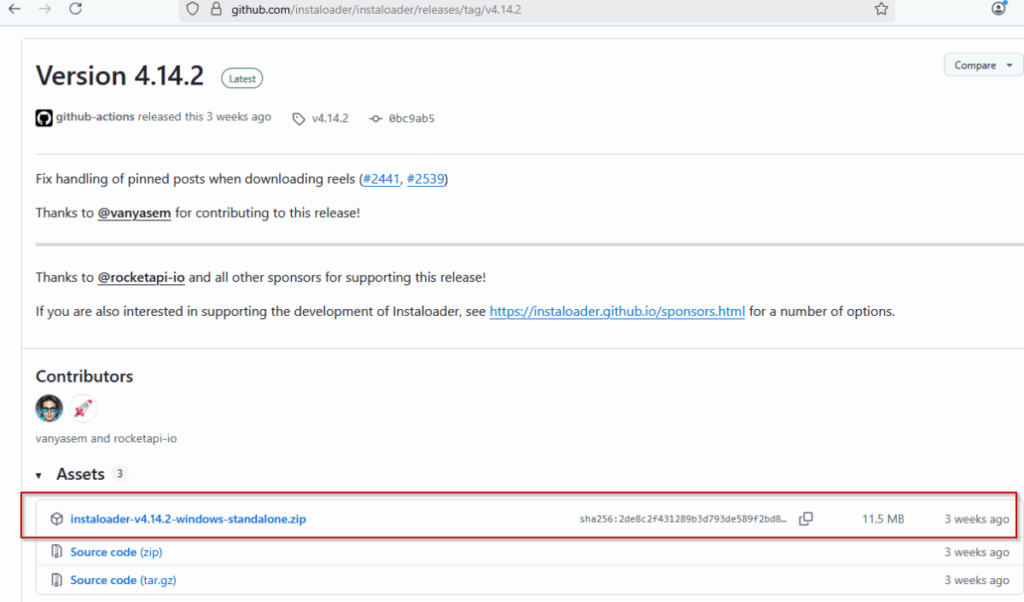Screen dimensions: 1024x602
Task: Go forward to the next page
Action: (x=45, y=9)
